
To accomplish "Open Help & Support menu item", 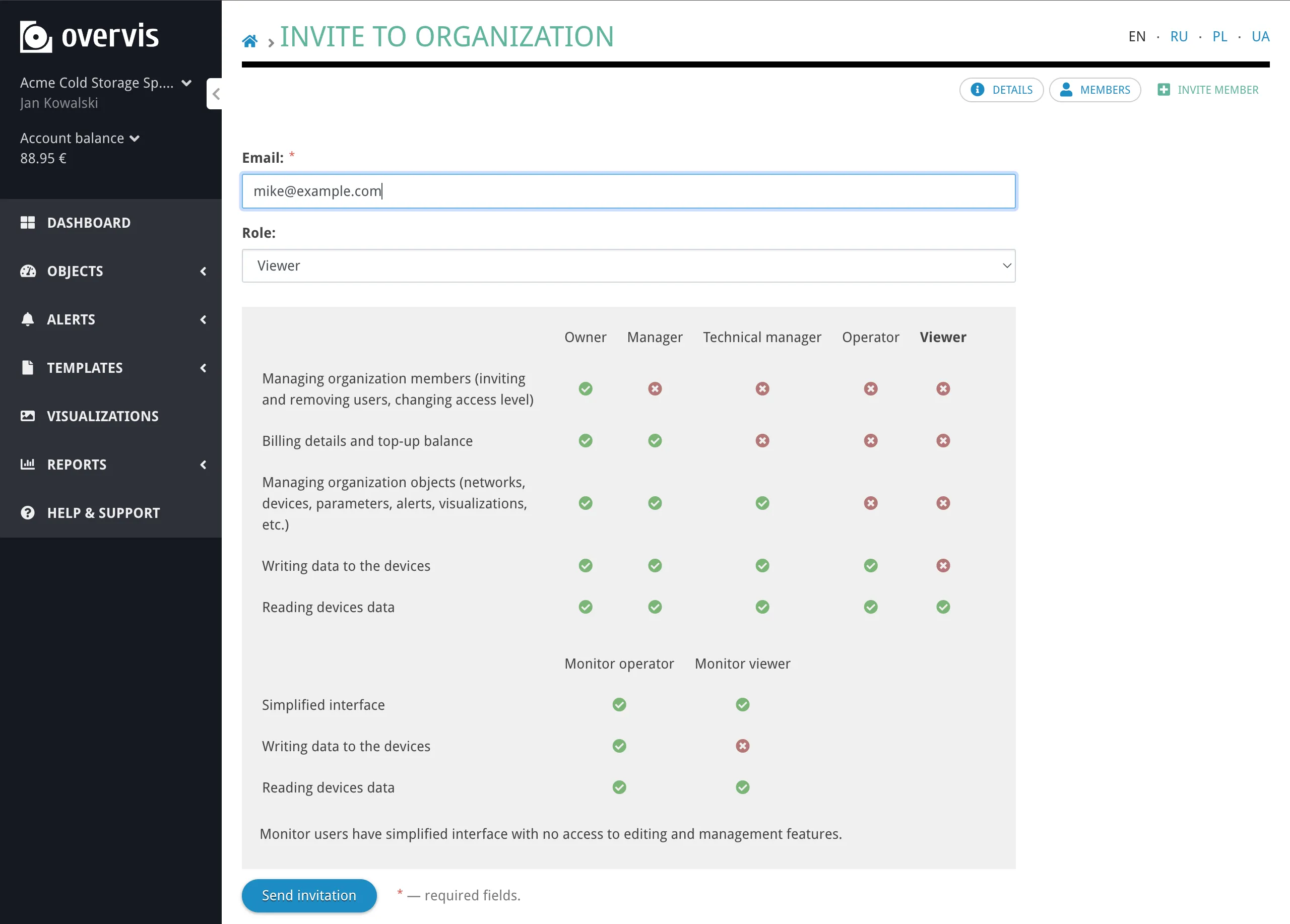I will 111,513.
